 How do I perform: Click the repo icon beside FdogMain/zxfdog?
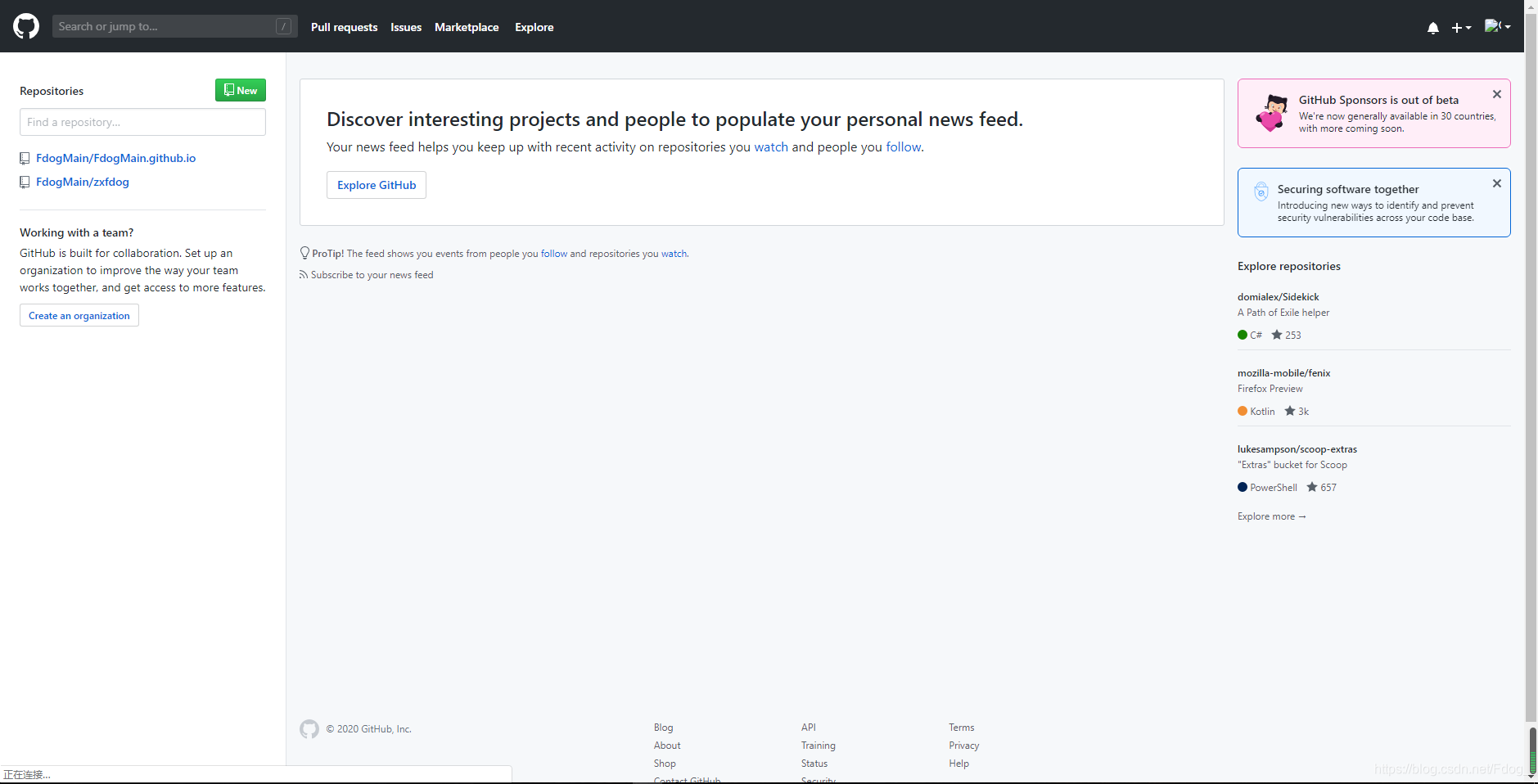(x=25, y=182)
